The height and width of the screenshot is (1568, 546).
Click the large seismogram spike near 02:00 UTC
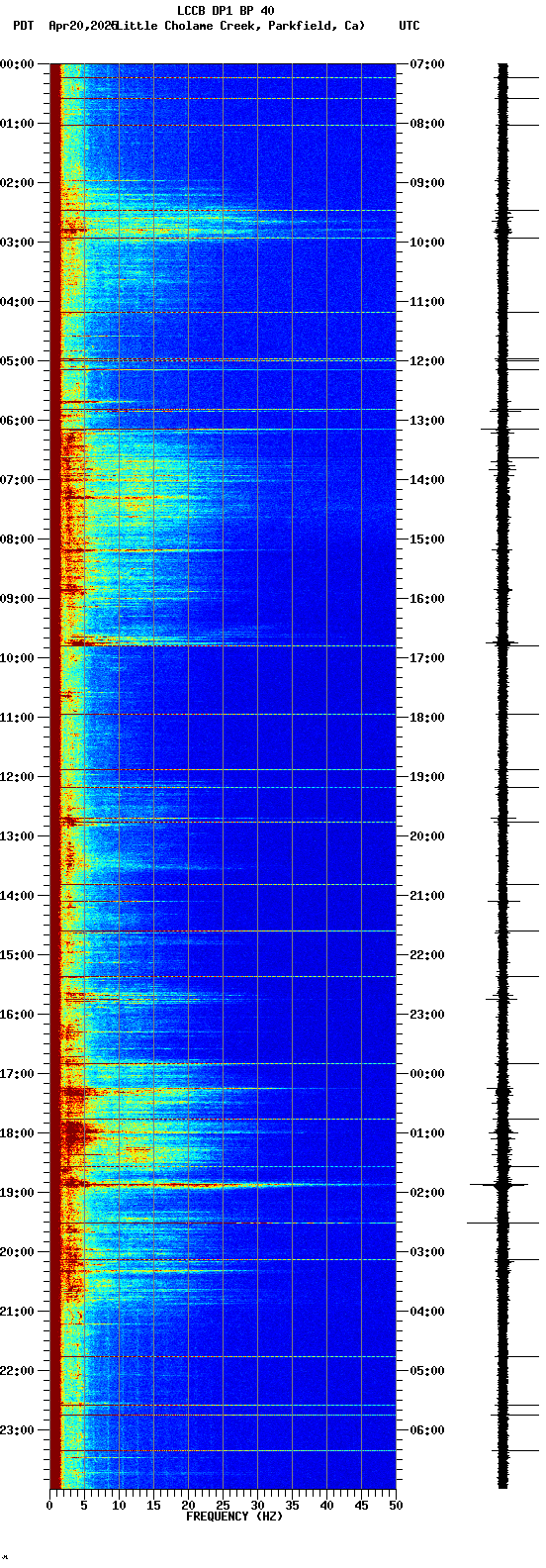coord(500,1184)
